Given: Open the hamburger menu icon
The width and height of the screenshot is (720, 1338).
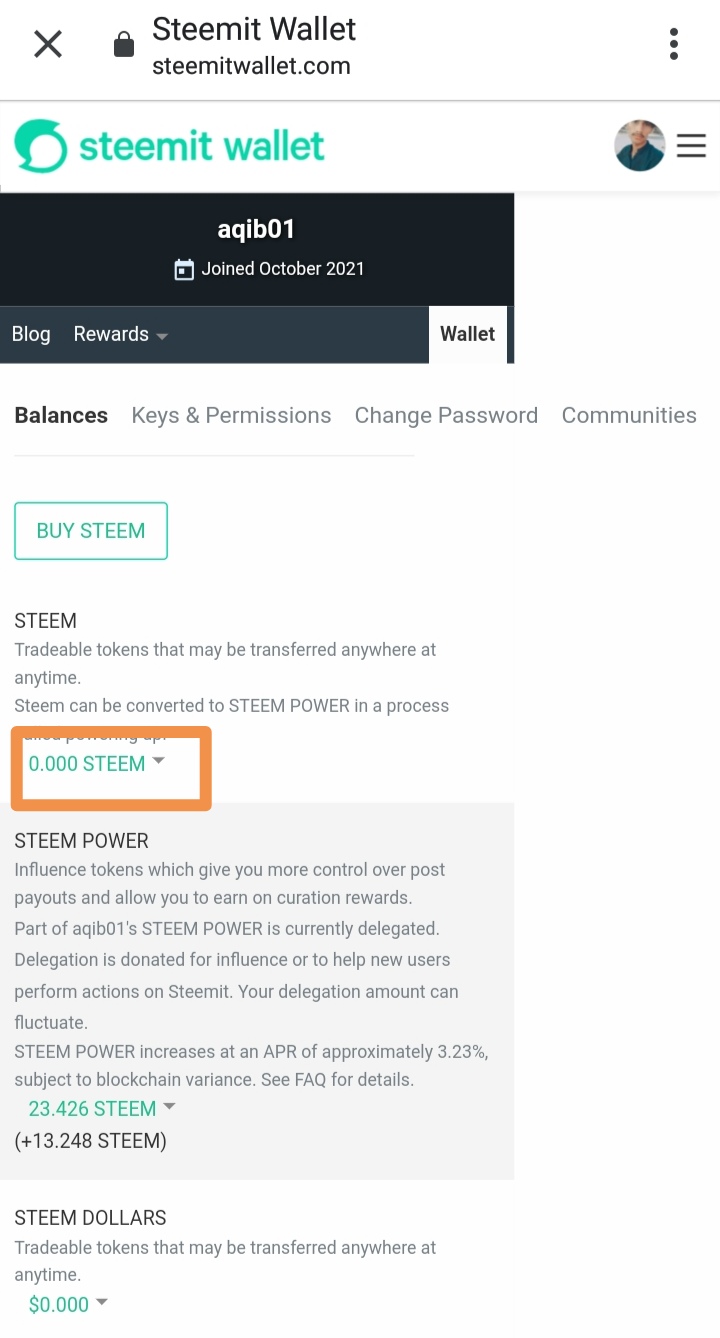Looking at the screenshot, I should [692, 146].
